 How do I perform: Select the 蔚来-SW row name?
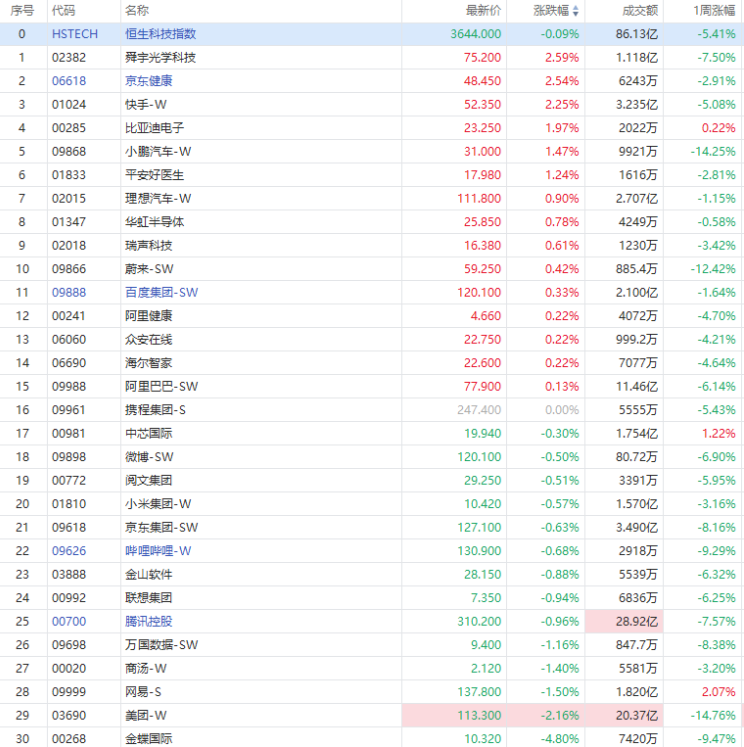[149, 269]
